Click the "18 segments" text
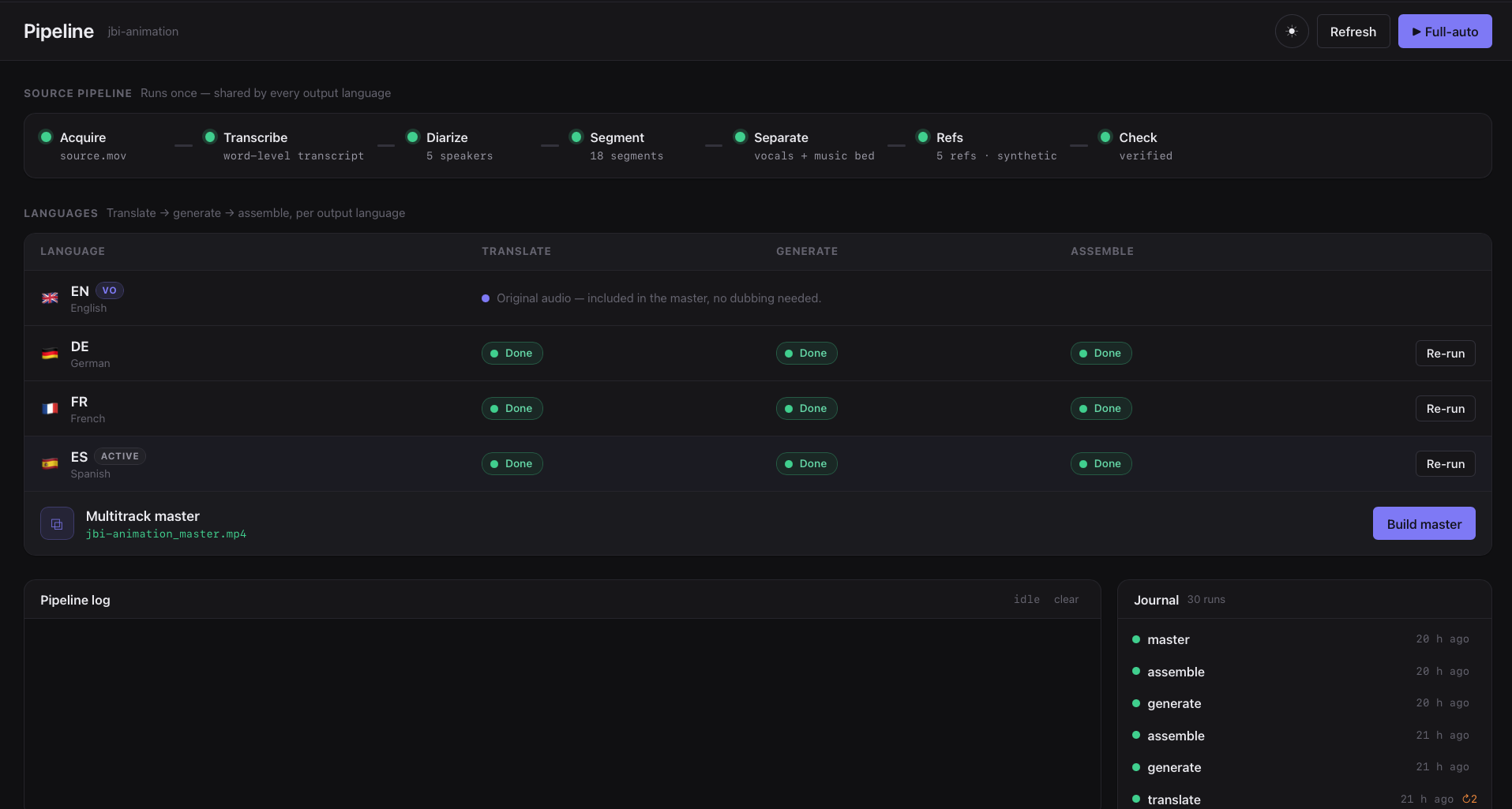Screen dimensions: 1512x809 626,156
